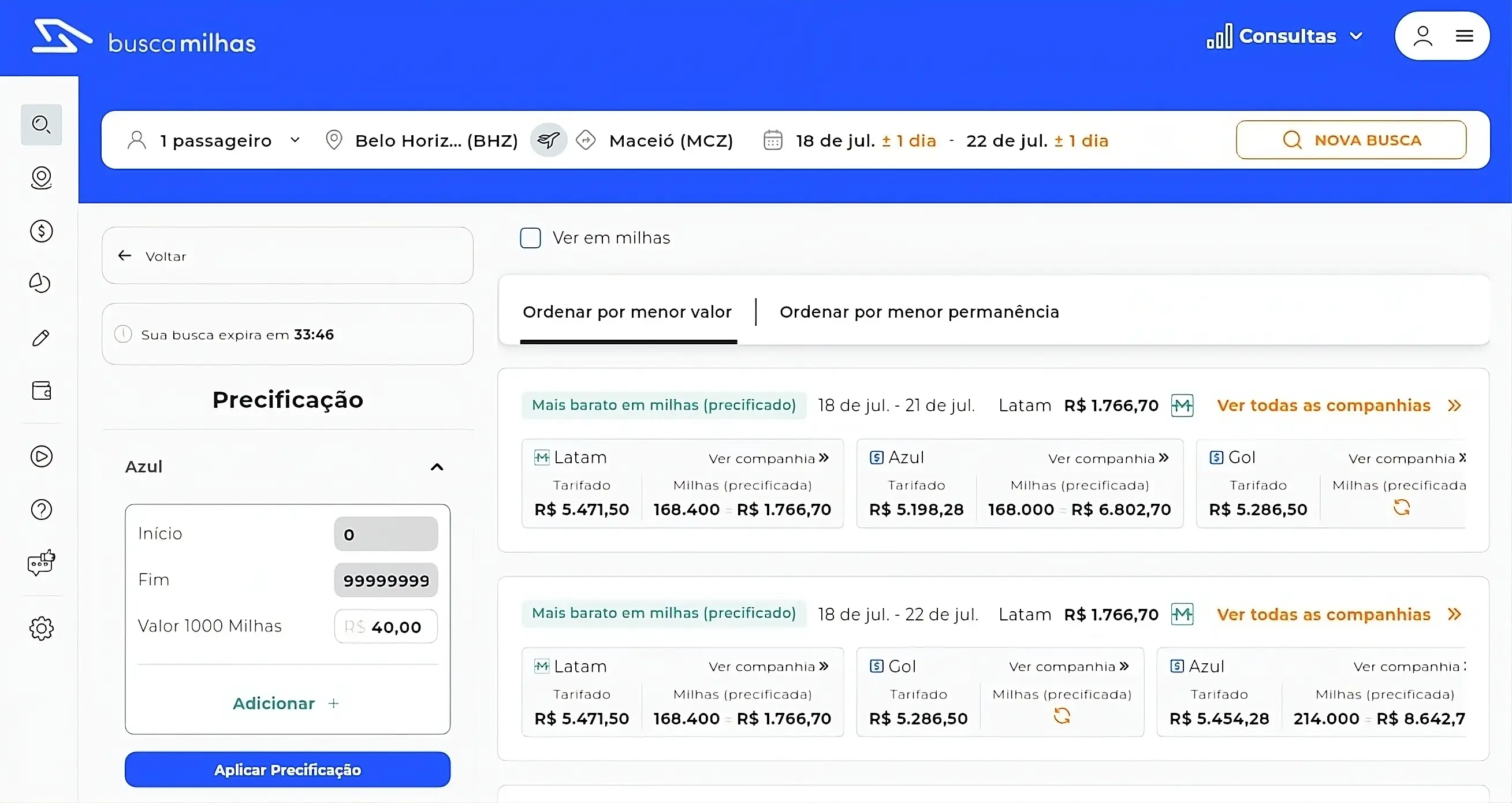Viewport: 1512px width, 803px height.
Task: Click the search expiry clock icon
Action: click(122, 334)
